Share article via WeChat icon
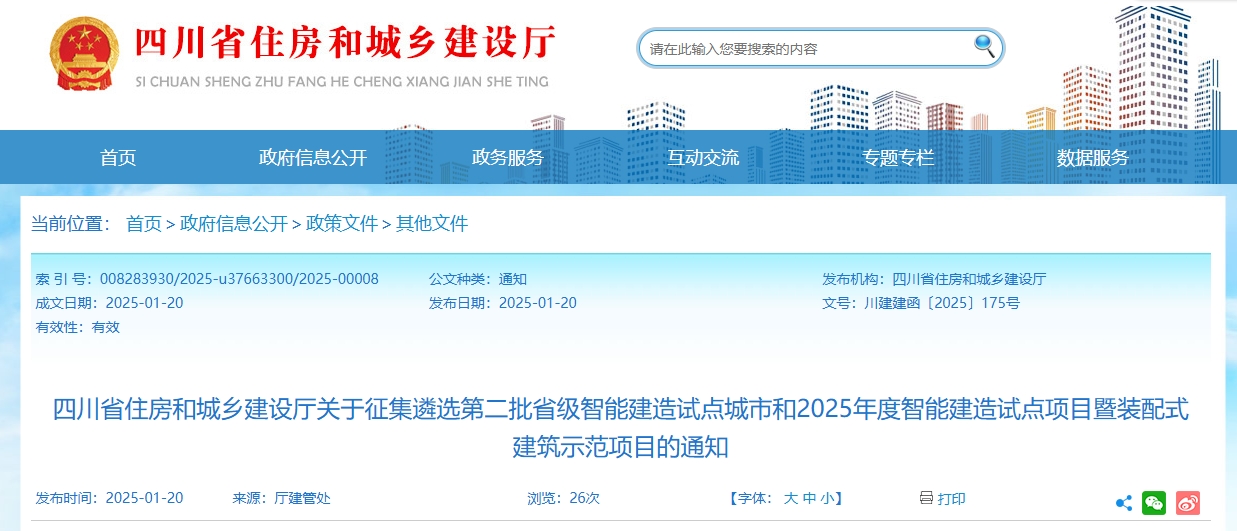The image size is (1237, 531). 1154,503
